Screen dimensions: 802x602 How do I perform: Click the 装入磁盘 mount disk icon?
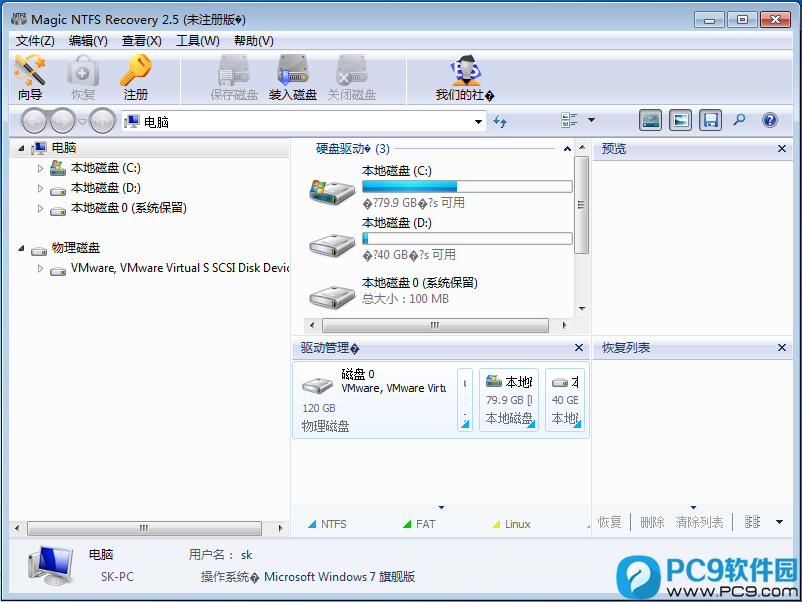[293, 78]
